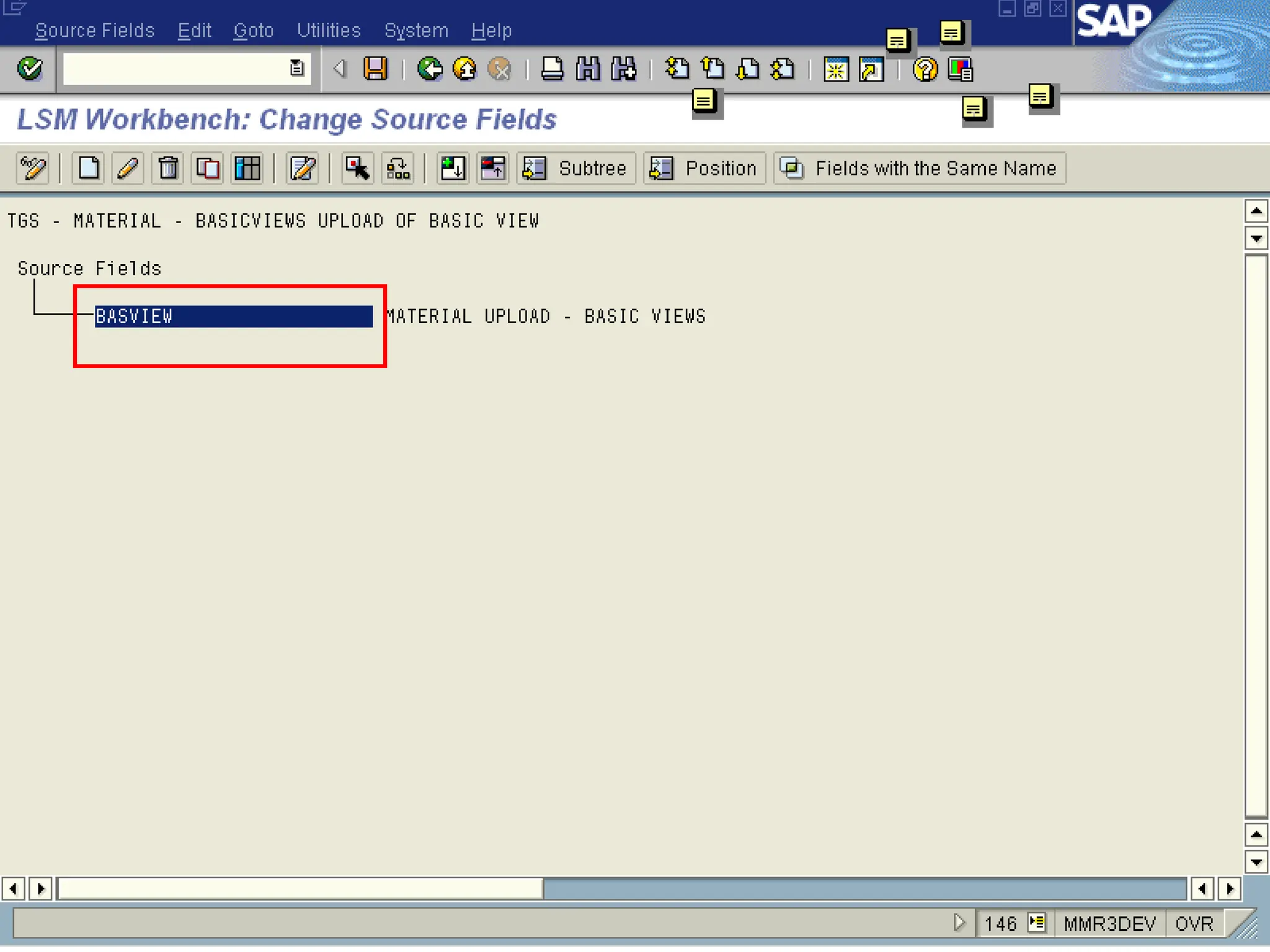Open the Goto menu
Viewport: 1270px width, 952px height.
[253, 30]
